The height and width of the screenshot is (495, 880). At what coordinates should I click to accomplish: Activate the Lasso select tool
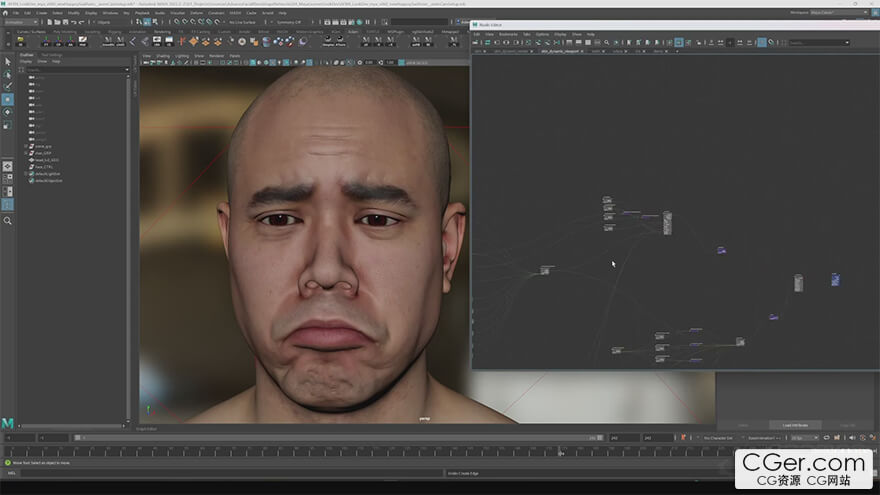point(8,75)
